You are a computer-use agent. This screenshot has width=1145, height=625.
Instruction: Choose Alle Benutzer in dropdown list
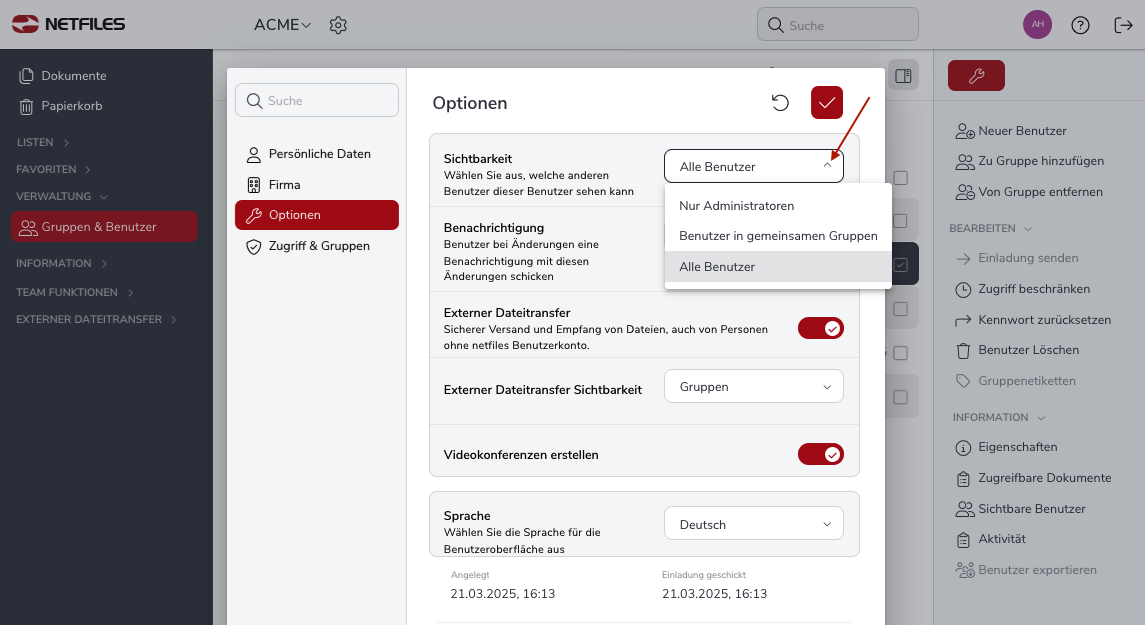coord(778,267)
